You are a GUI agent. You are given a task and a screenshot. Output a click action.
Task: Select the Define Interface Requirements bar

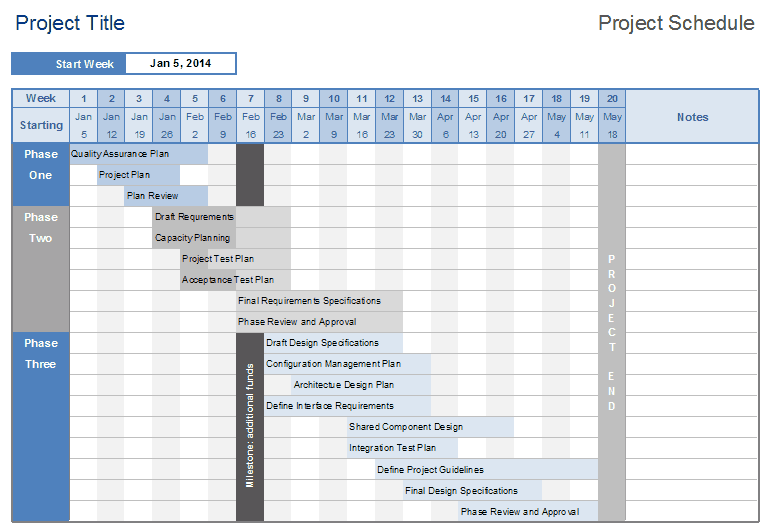[347, 406]
